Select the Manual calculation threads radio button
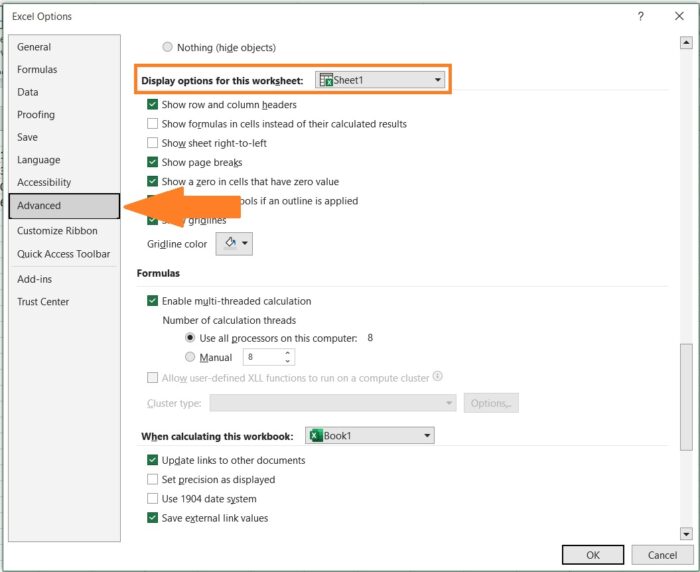The image size is (700, 572). pyautogui.click(x=190, y=357)
